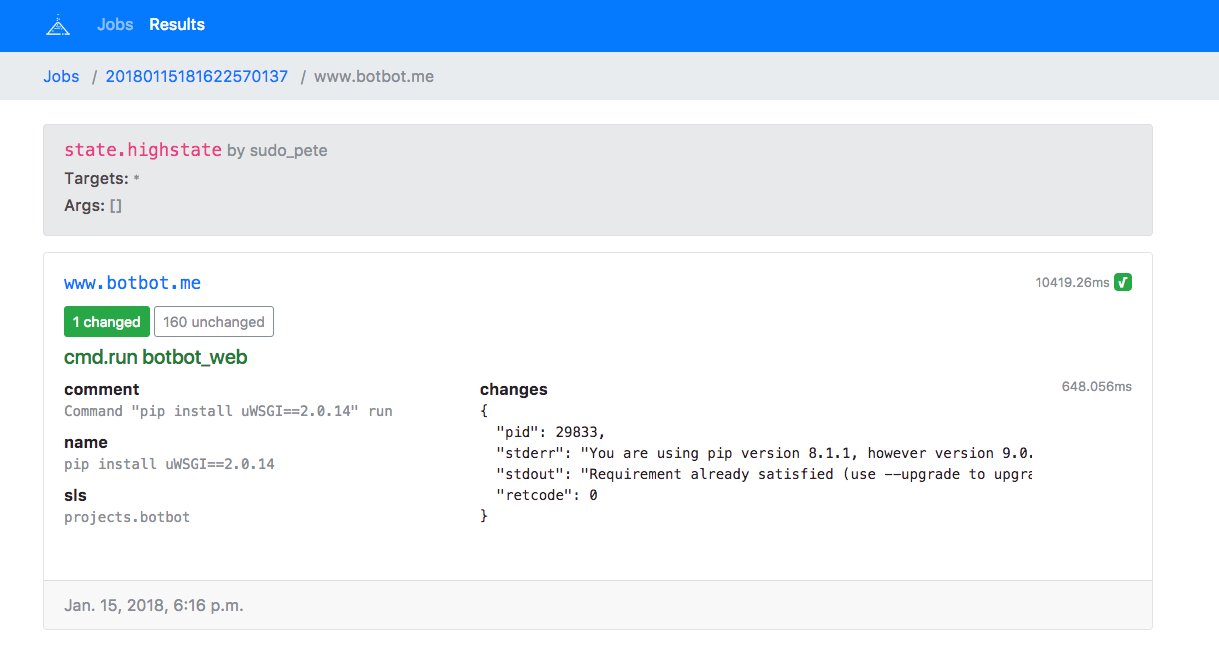
Task: Click the Targets label
Action: tap(96, 178)
